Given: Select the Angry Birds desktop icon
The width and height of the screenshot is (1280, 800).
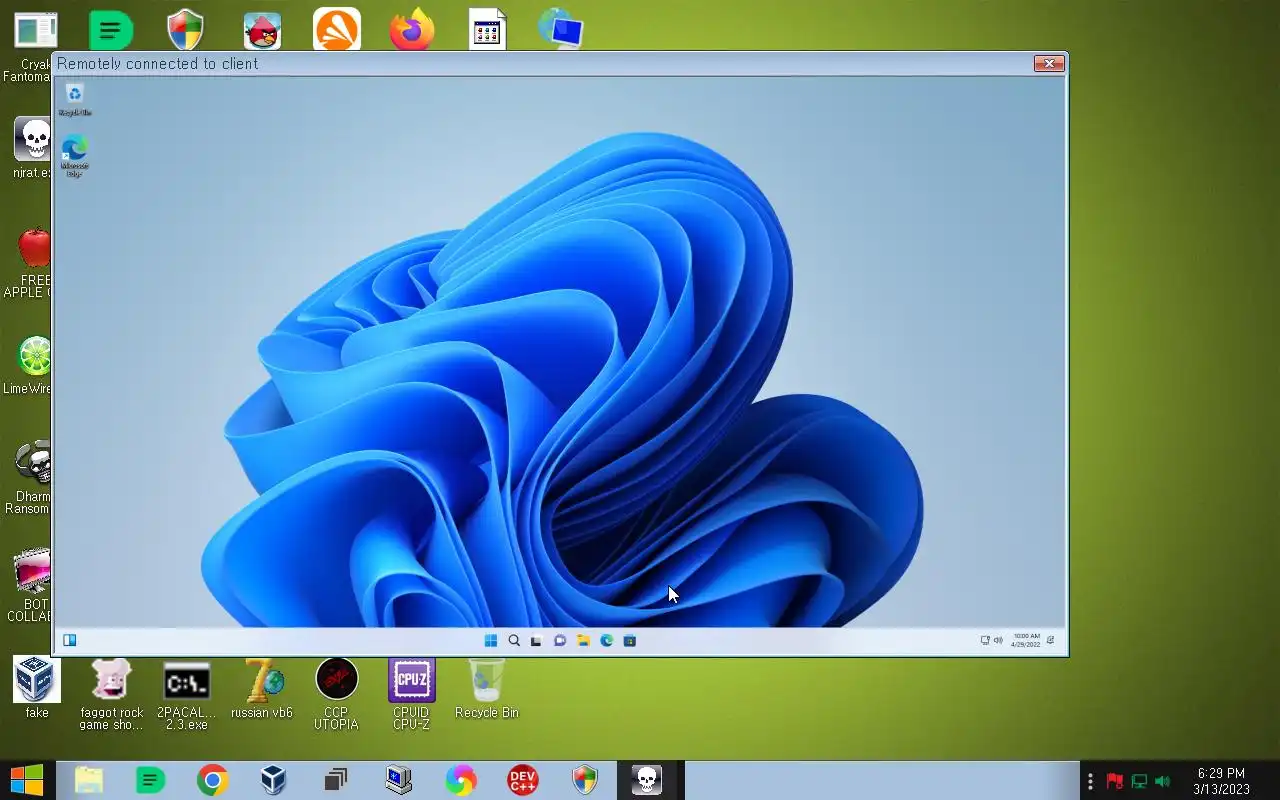Looking at the screenshot, I should (x=262, y=30).
